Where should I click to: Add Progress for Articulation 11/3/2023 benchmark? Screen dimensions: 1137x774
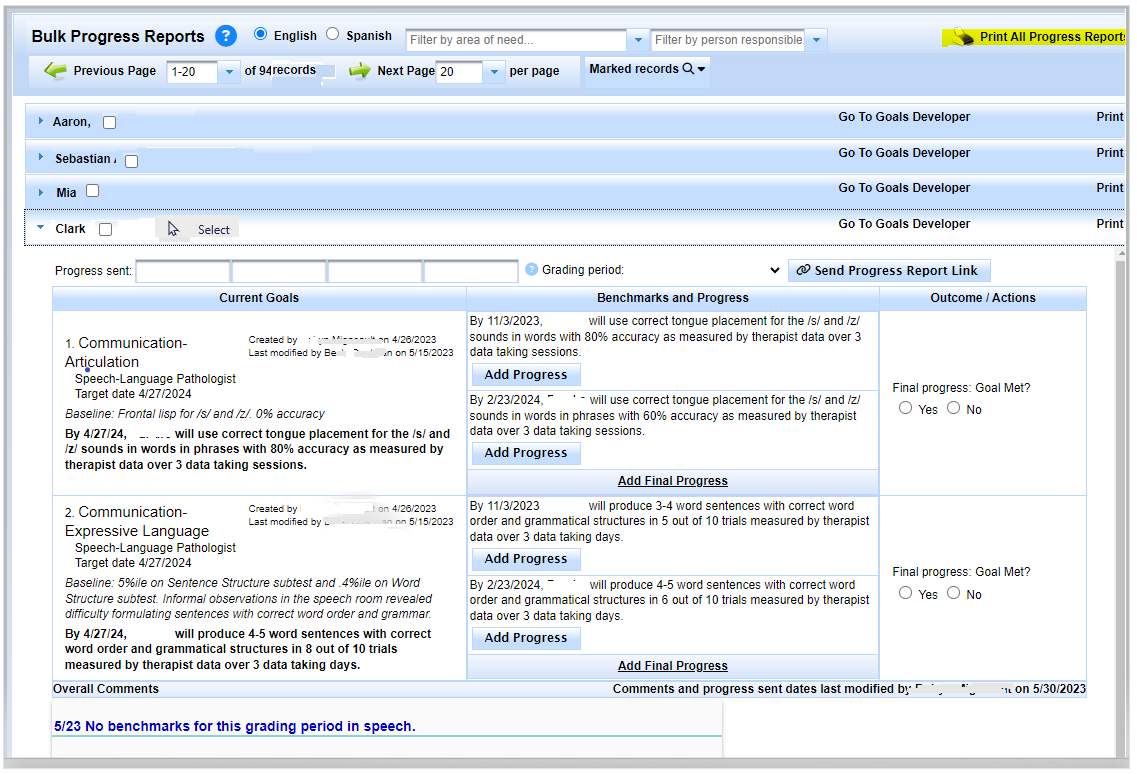coord(526,374)
